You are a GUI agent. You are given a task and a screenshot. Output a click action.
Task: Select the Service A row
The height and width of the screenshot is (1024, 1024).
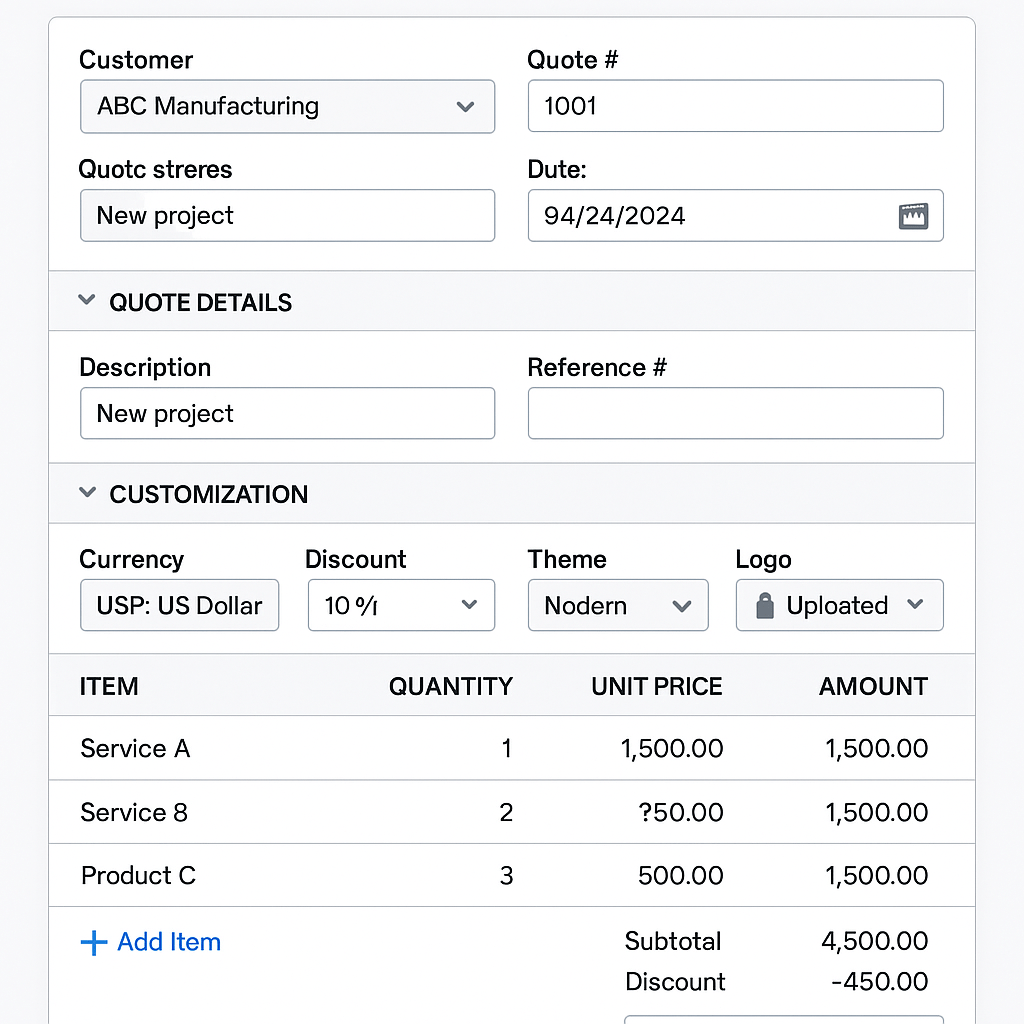tap(135, 748)
